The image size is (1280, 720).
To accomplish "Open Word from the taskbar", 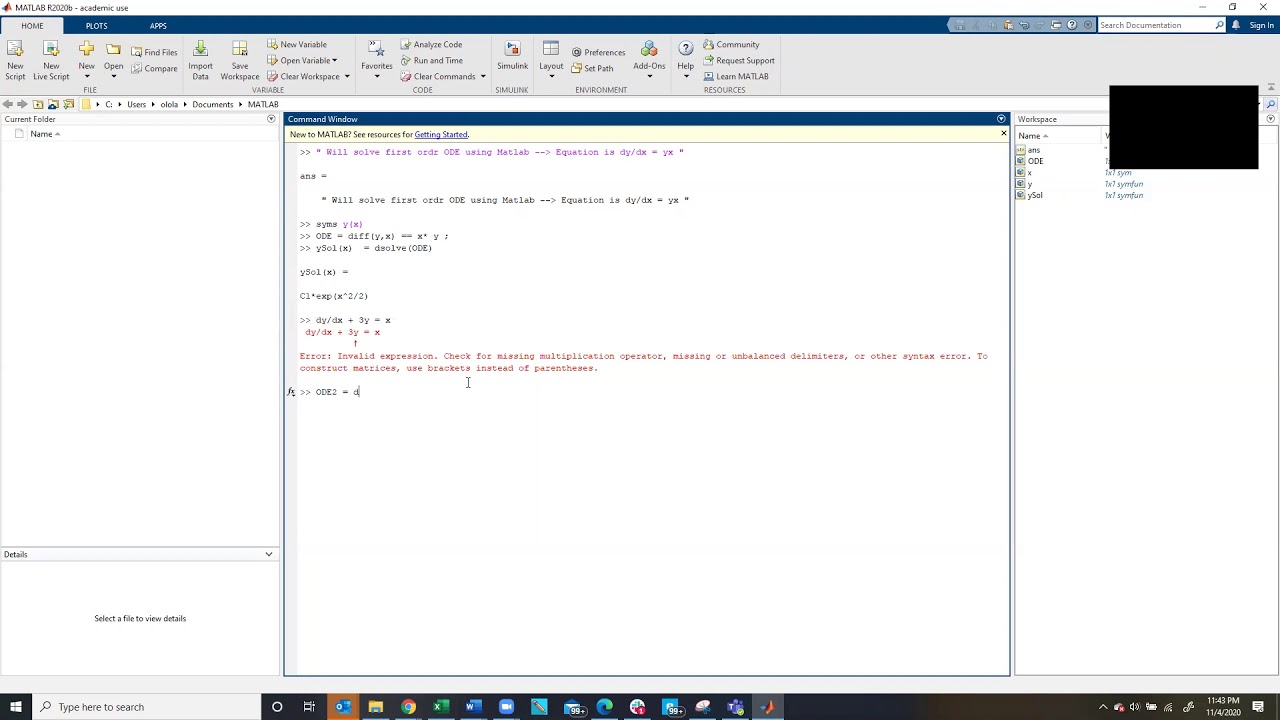I will 473,707.
